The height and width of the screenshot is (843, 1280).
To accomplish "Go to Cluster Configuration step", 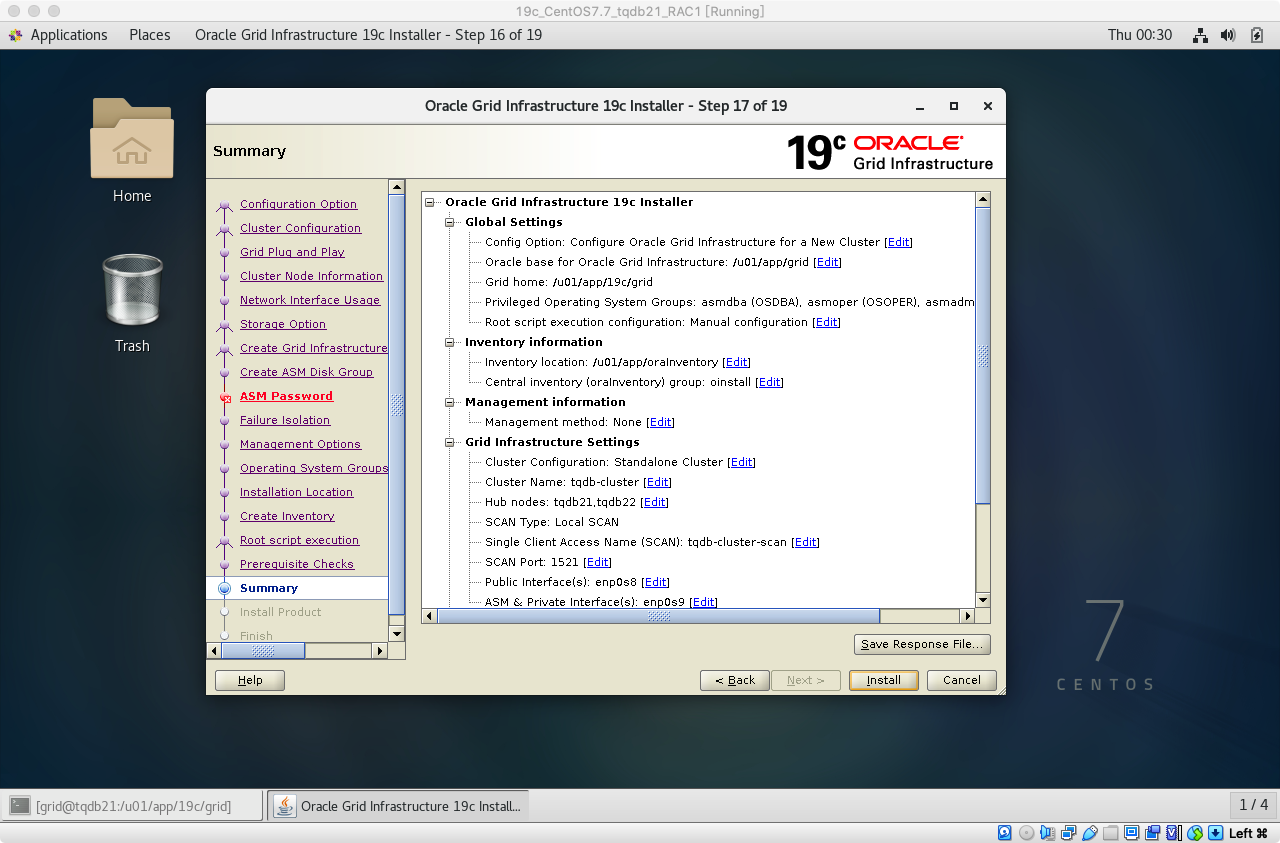I will 300,228.
